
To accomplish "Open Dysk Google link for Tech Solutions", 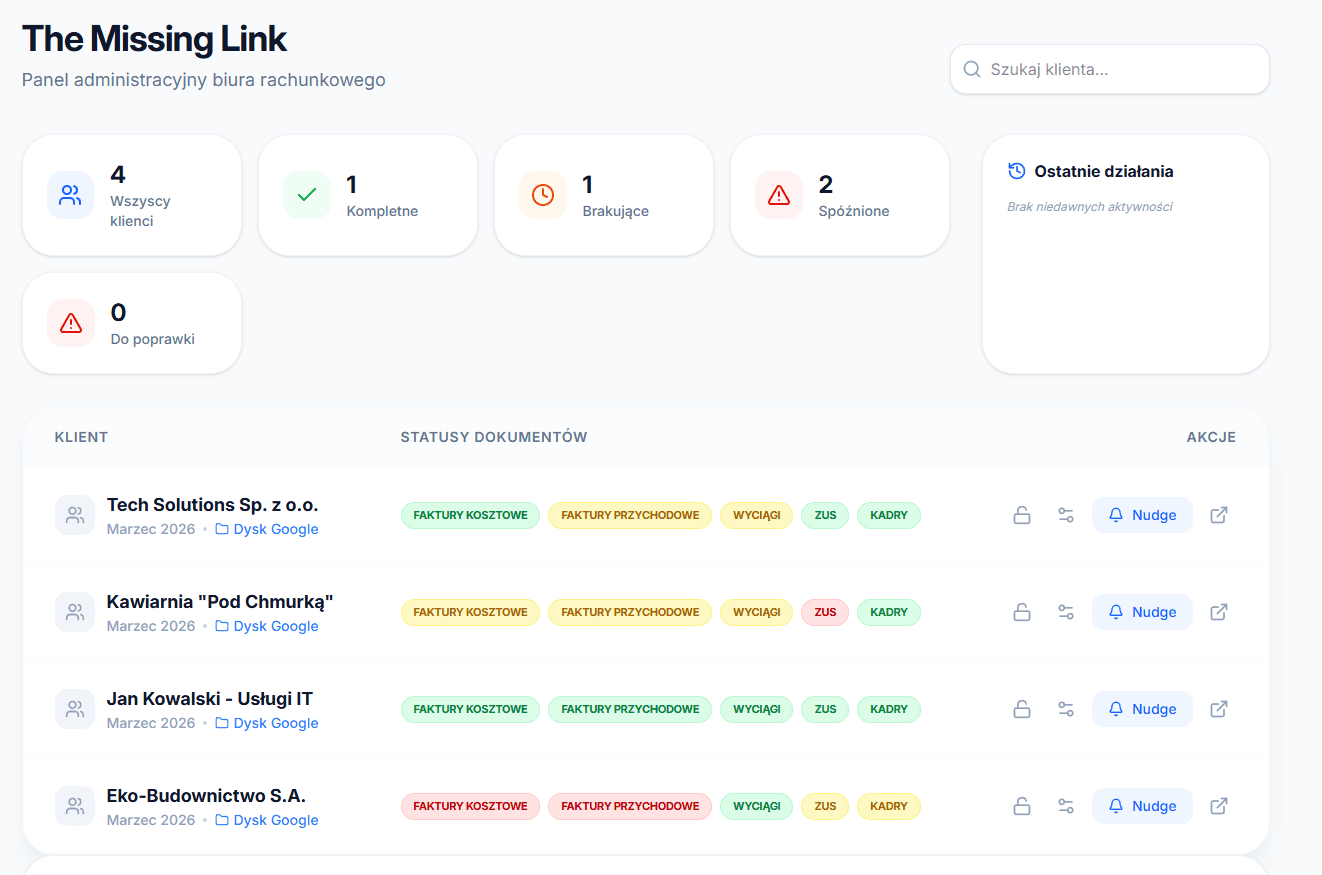I will 267,529.
